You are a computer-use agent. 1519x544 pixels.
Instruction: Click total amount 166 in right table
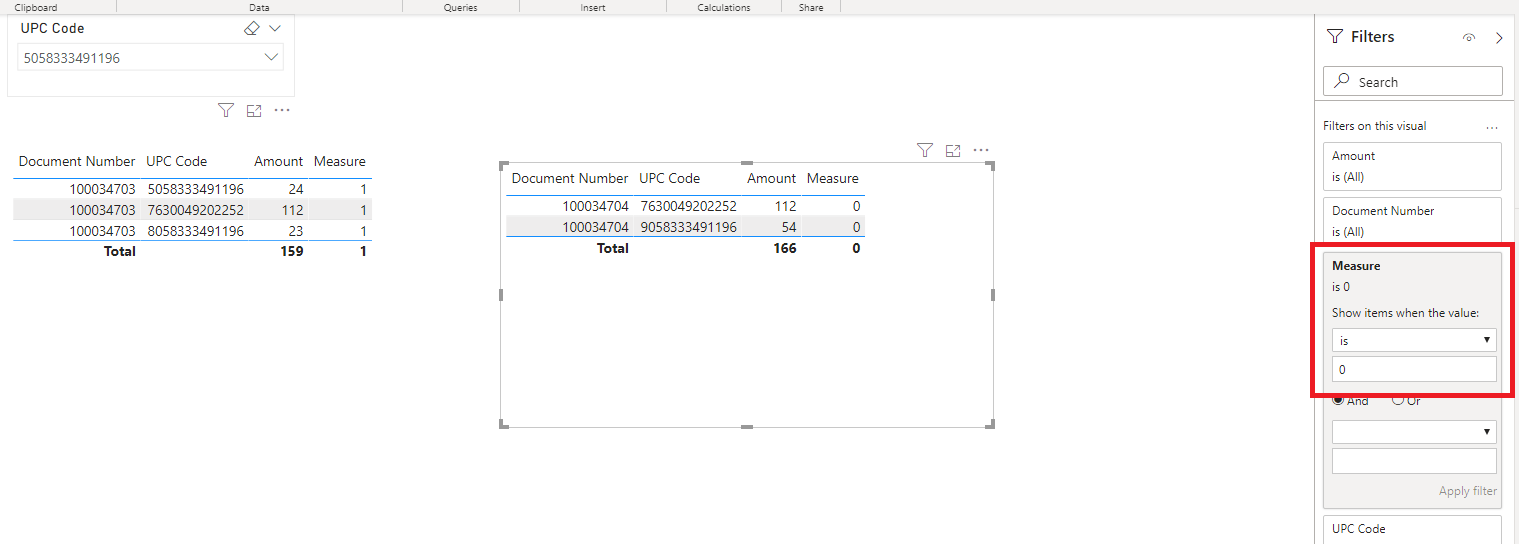click(784, 248)
